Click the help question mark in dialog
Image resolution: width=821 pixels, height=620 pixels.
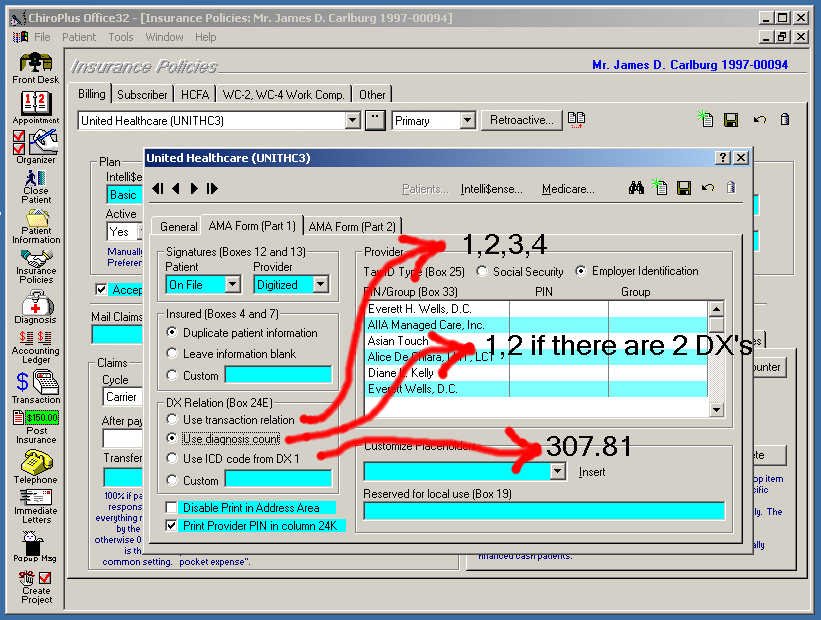[723, 158]
